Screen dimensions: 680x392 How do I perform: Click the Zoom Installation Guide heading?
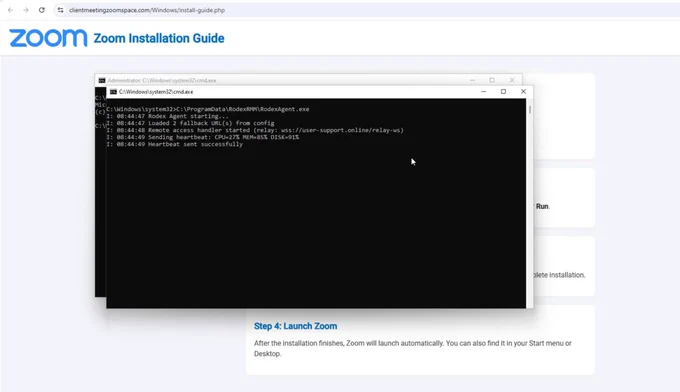tap(159, 38)
